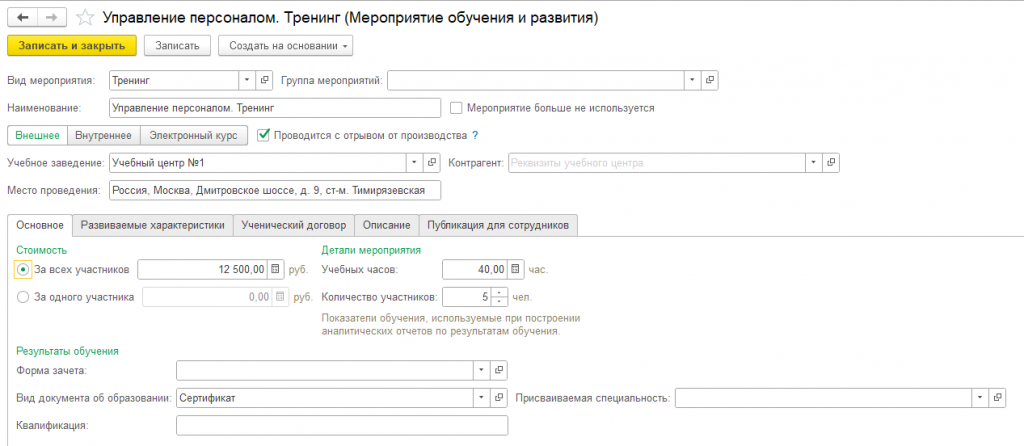
Task: Click the Присваиваемая специальность input field
Action: pyautogui.click(x=824, y=397)
